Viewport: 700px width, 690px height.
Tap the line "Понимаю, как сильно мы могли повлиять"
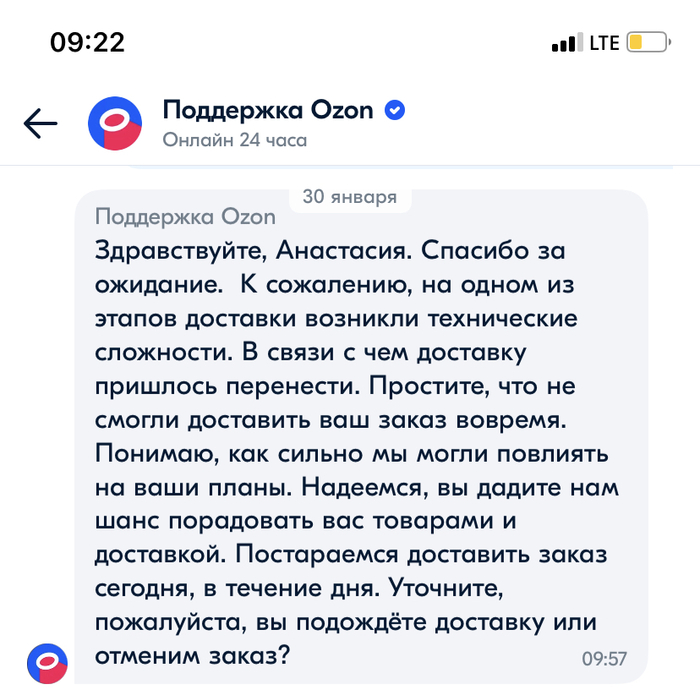click(355, 453)
